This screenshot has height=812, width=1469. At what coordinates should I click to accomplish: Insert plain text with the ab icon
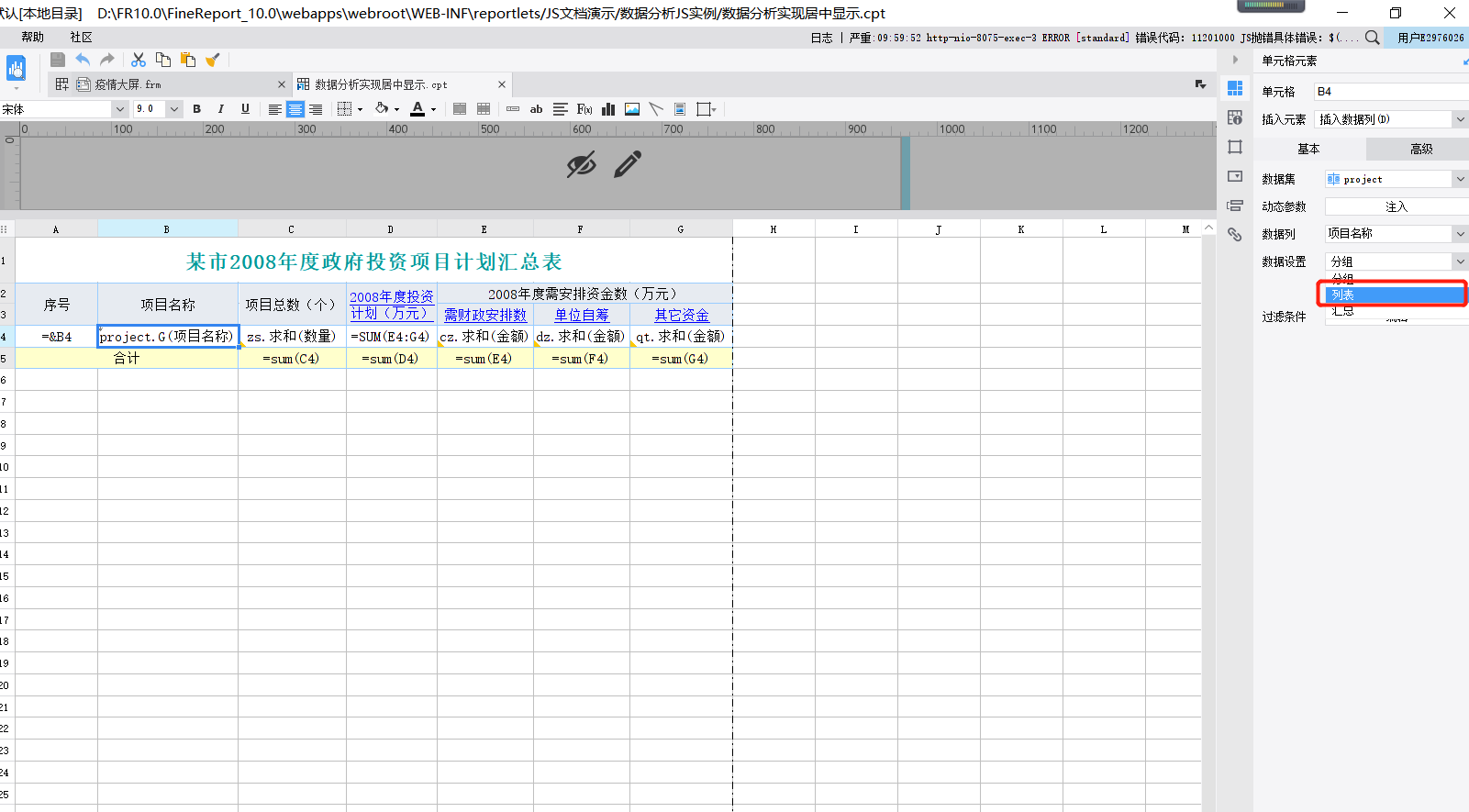pos(537,109)
